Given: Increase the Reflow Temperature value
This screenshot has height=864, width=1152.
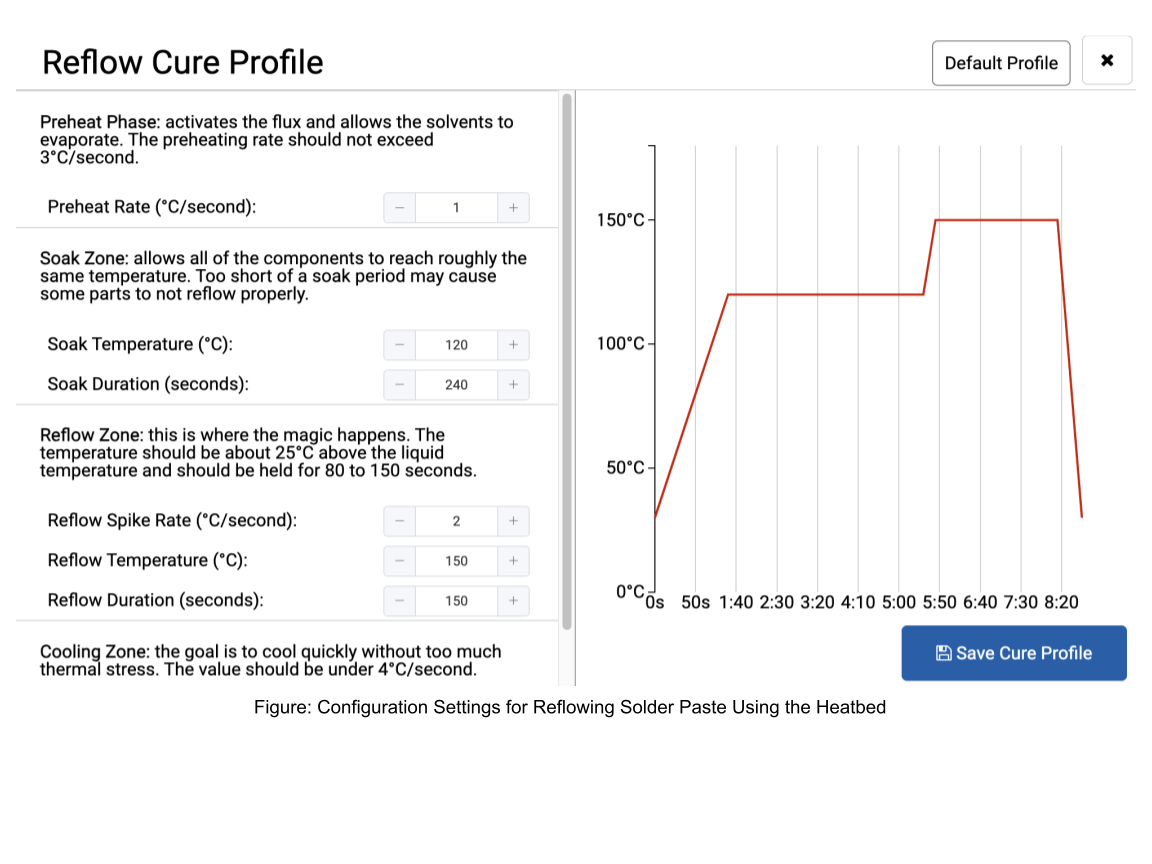Looking at the screenshot, I should click(513, 561).
